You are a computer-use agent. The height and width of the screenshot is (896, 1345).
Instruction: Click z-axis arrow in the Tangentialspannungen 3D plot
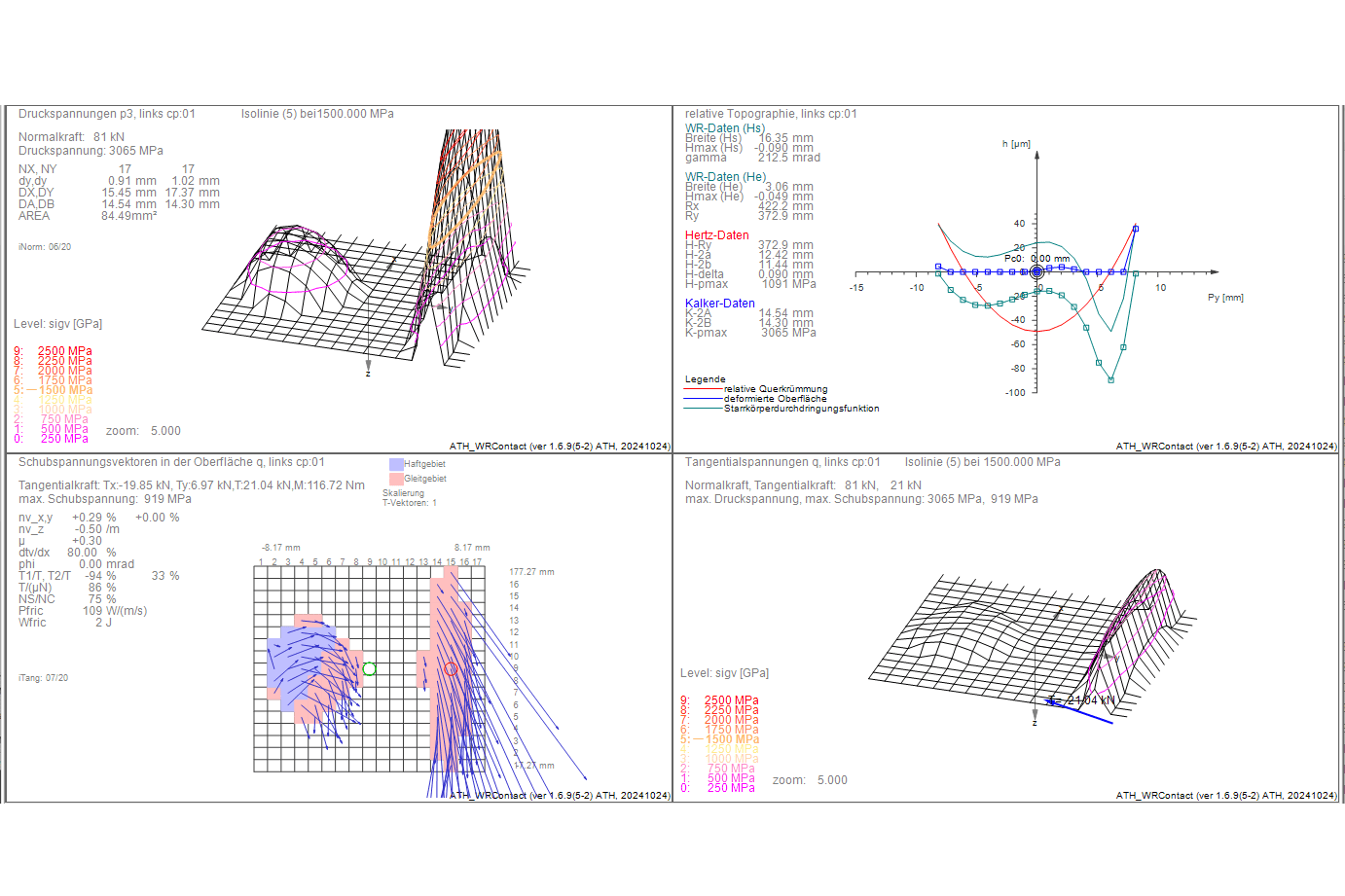1035,715
